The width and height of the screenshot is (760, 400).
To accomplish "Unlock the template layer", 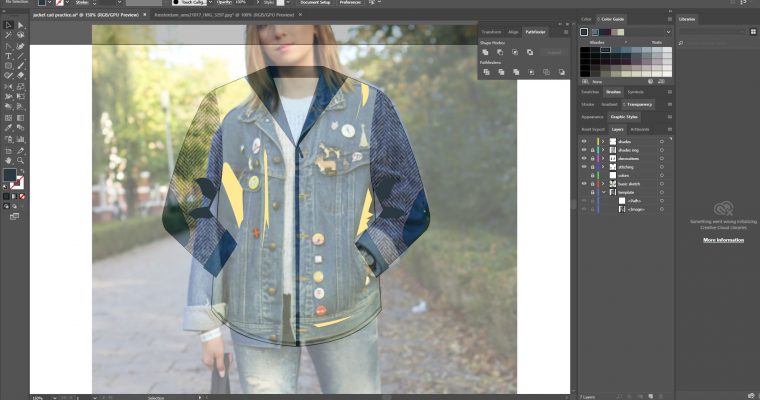I will coord(592,192).
